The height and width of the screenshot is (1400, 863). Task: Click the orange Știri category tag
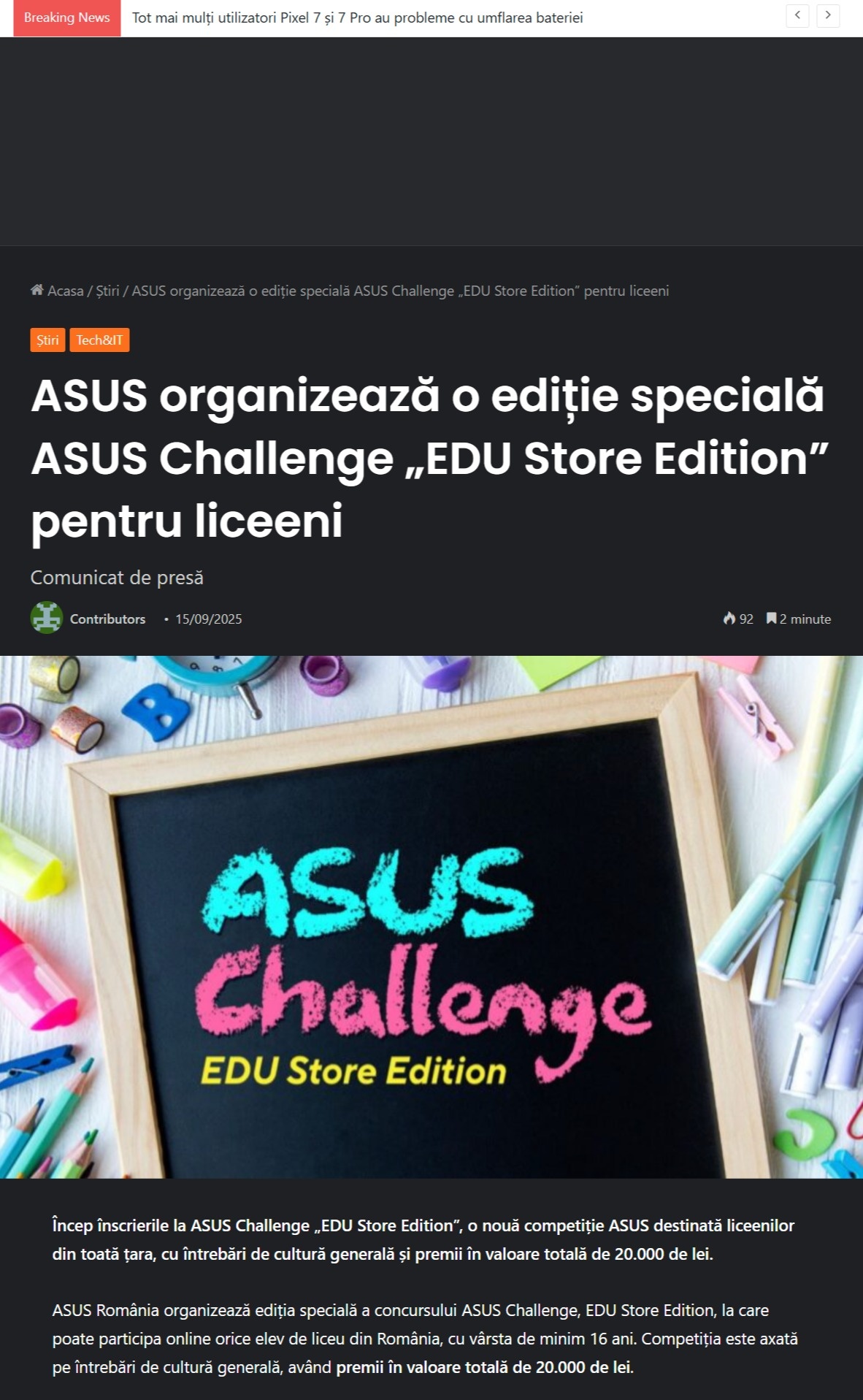(47, 340)
